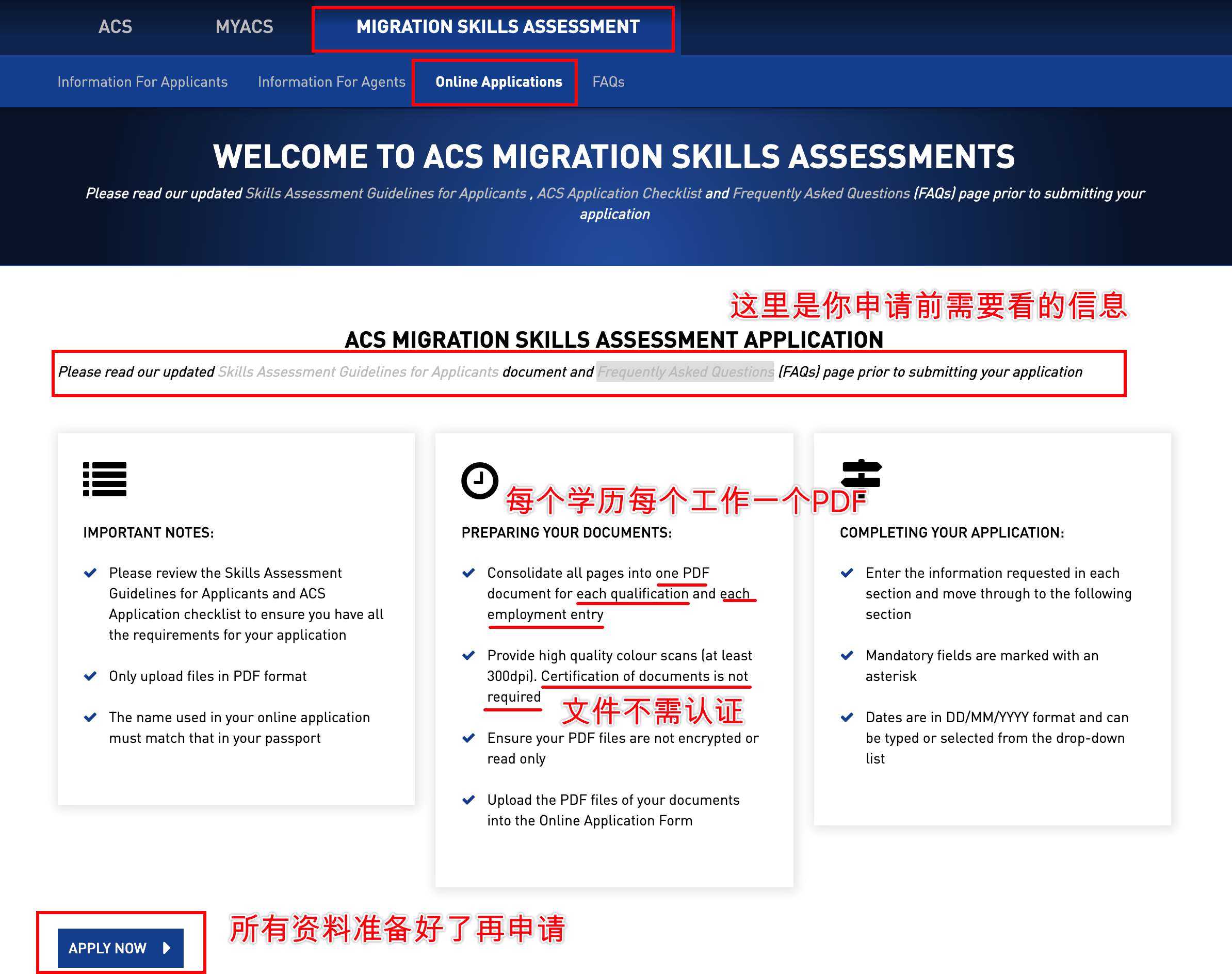Screen dimensions: 1232x974
Task: Click the arrow icon on Apply Now button
Action: (x=167, y=948)
